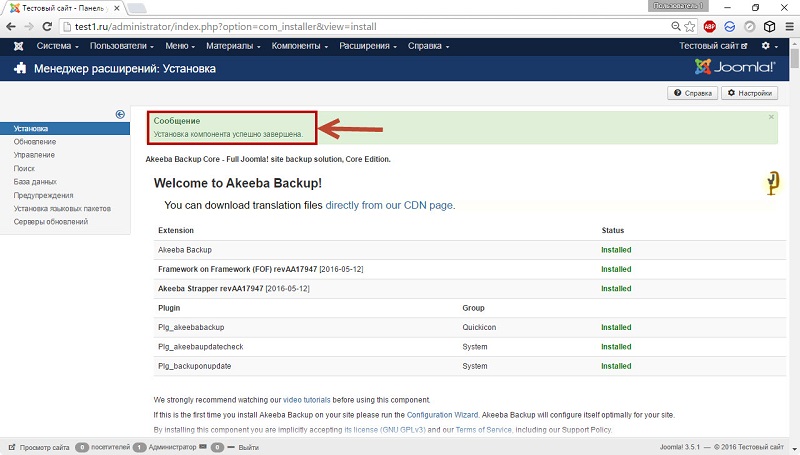Open the Справка dropdown in the top menu
The image size is (800, 455).
428,46
